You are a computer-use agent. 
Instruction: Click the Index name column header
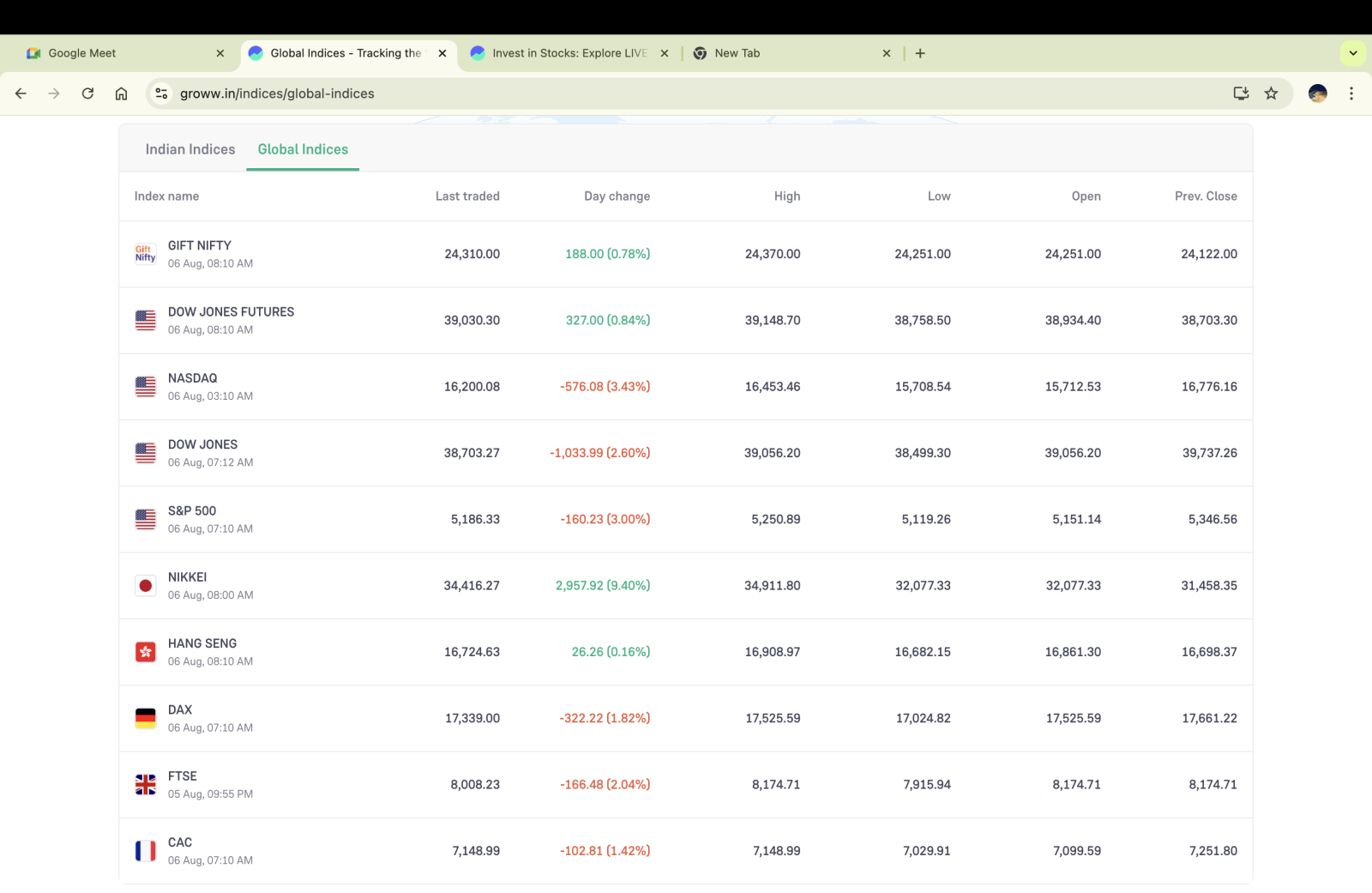[166, 196]
